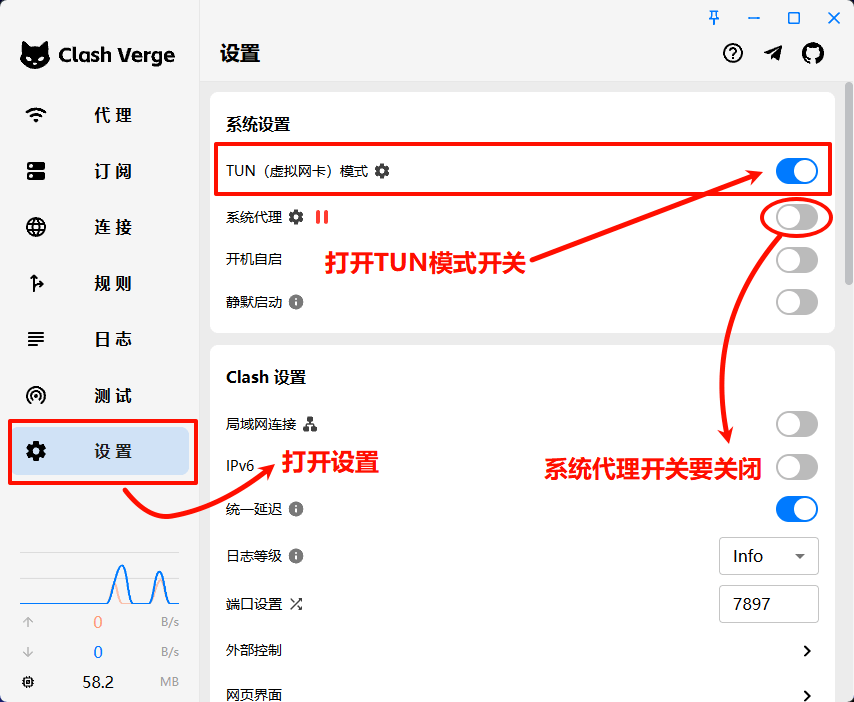The height and width of the screenshot is (702, 854).
Task: Toggle TUN virtual NIC mode switch
Action: tap(797, 171)
